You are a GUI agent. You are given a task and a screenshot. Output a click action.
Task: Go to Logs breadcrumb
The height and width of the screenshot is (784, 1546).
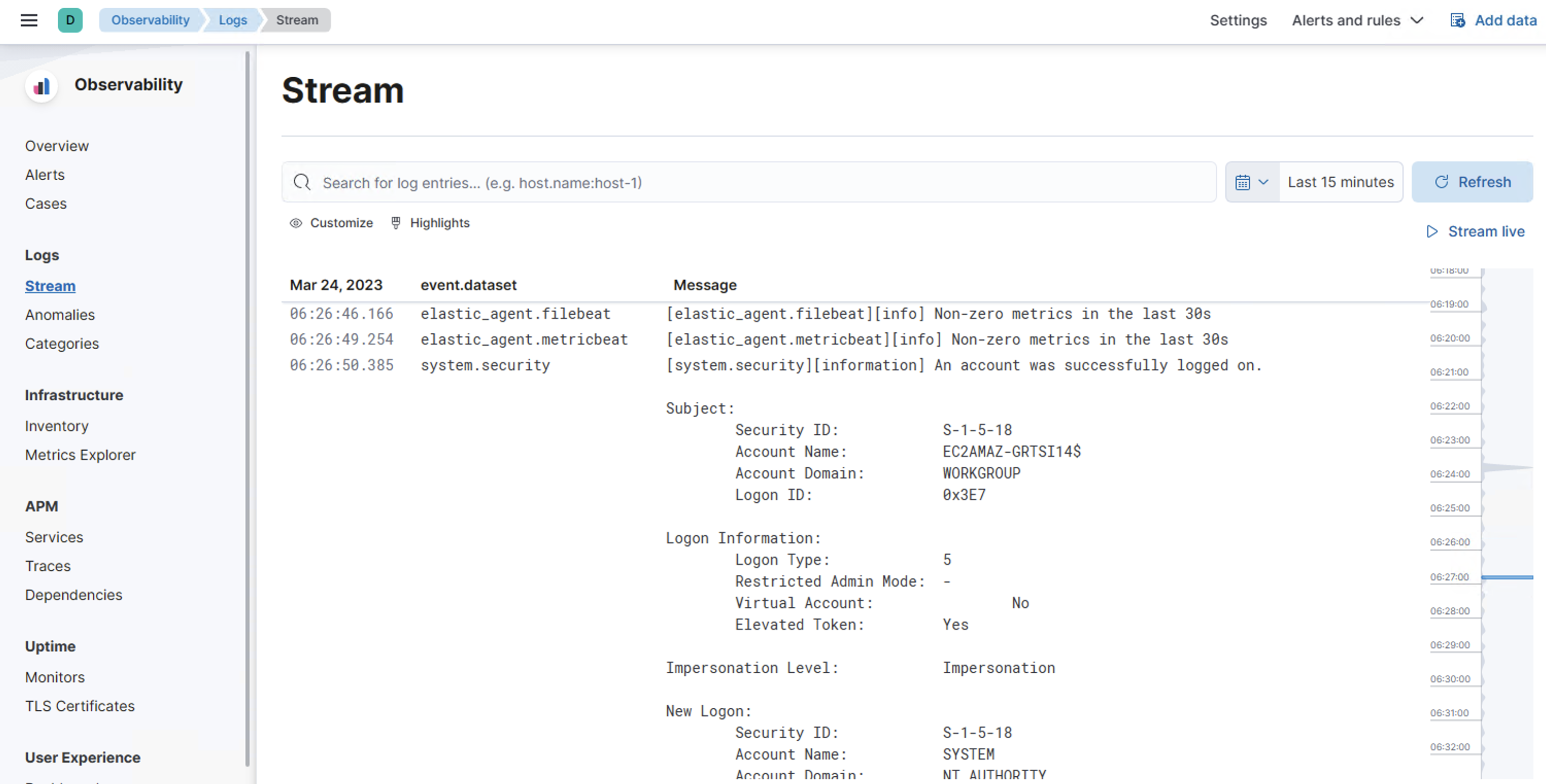pyautogui.click(x=232, y=21)
